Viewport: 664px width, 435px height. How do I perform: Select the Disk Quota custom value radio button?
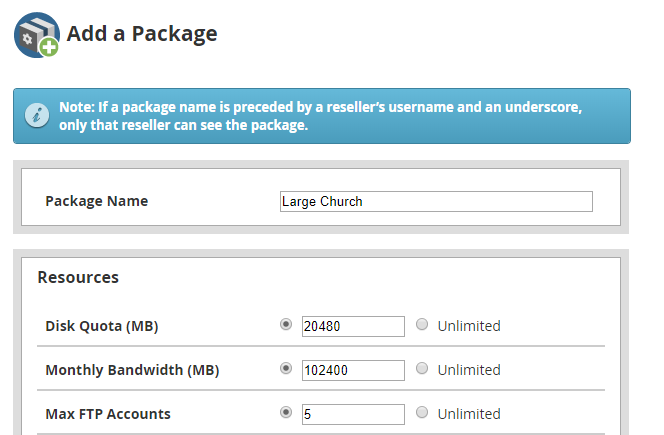pos(286,325)
